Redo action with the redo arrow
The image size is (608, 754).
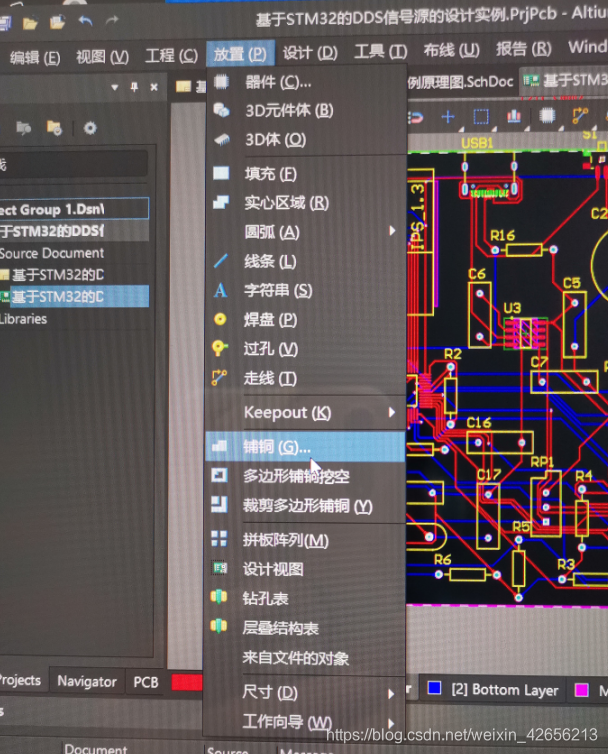tap(112, 20)
